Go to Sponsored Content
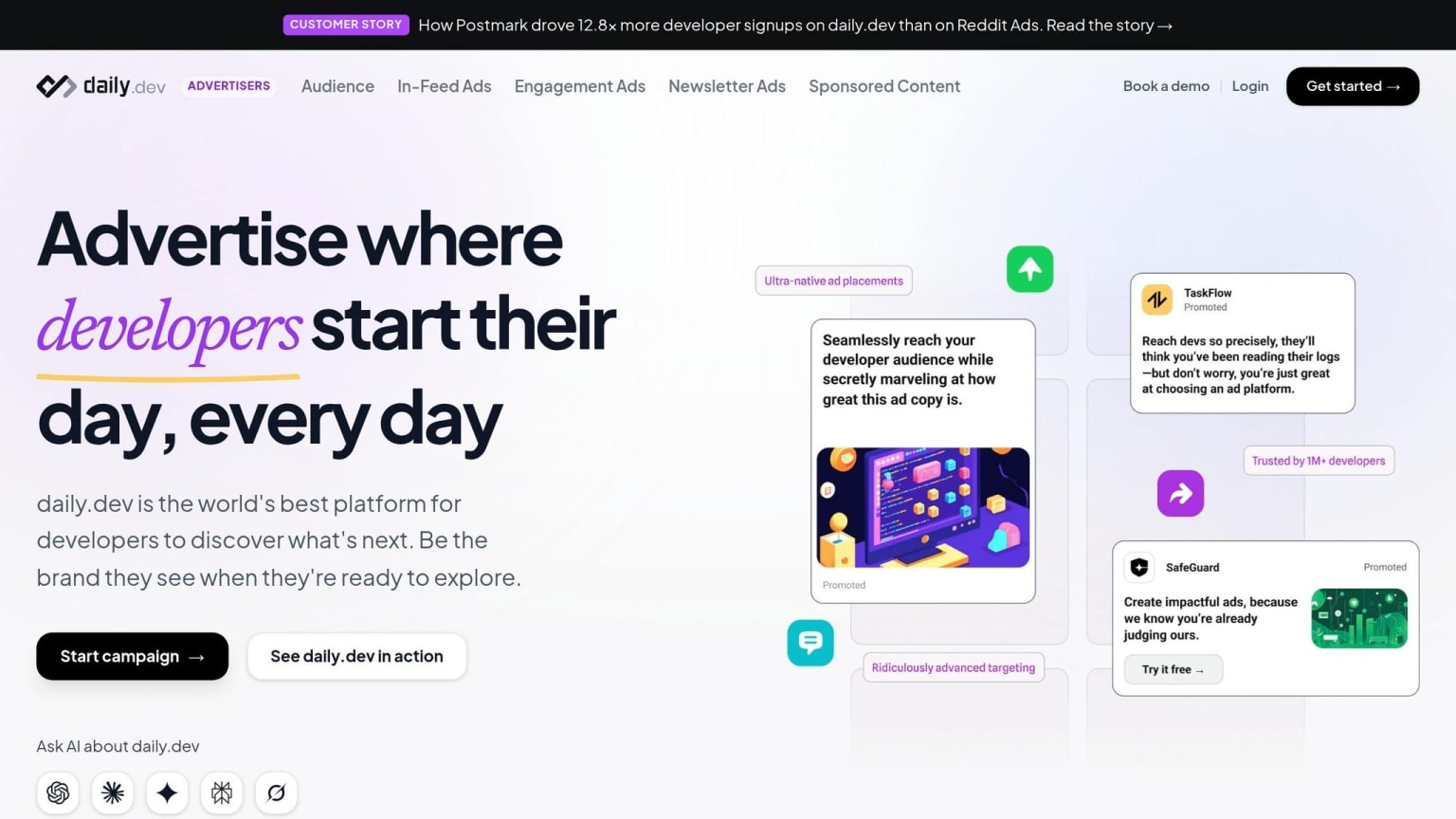The height and width of the screenshot is (819, 1456). click(x=884, y=86)
